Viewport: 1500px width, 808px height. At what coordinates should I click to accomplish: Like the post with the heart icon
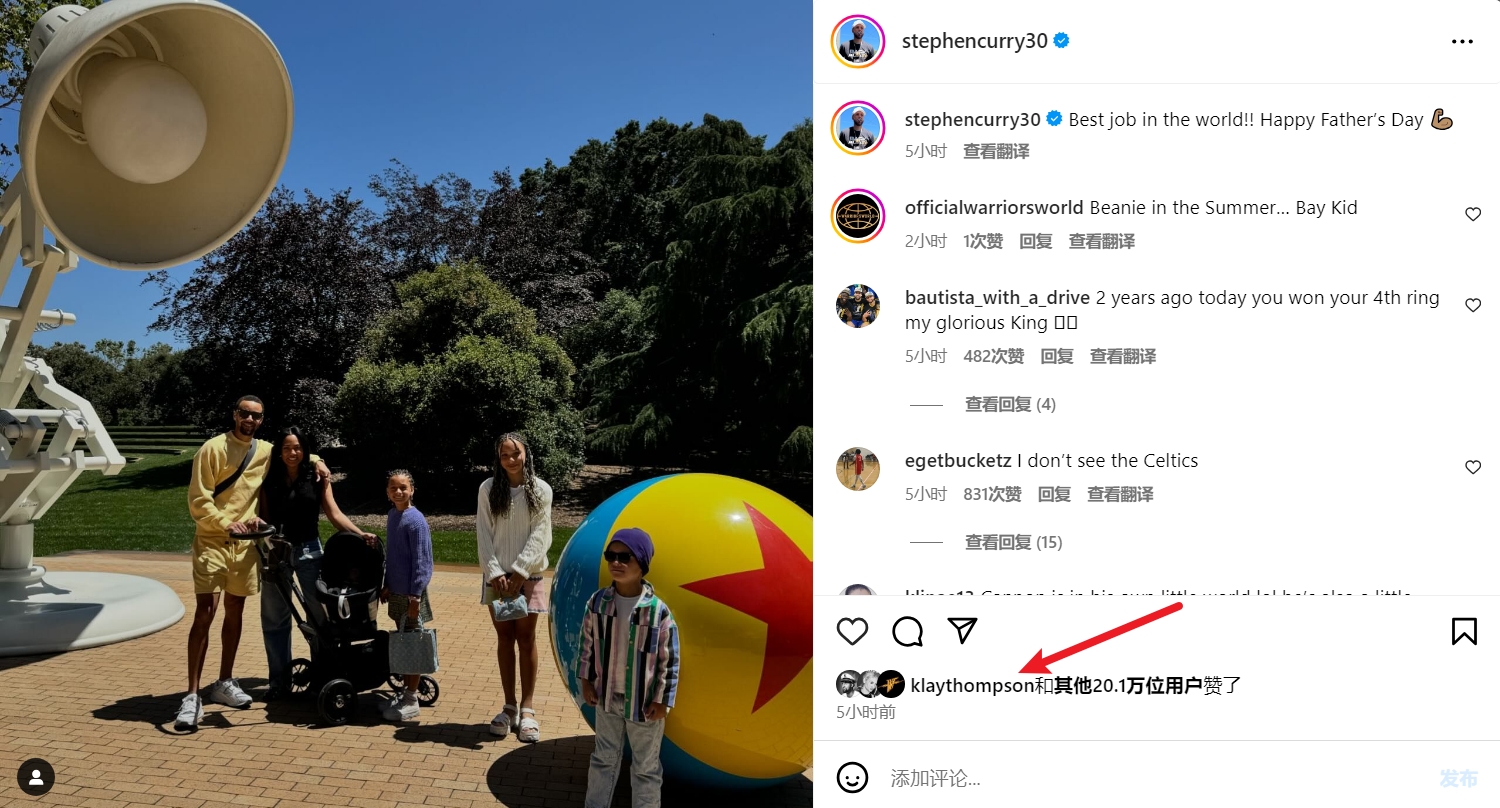(x=852, y=632)
